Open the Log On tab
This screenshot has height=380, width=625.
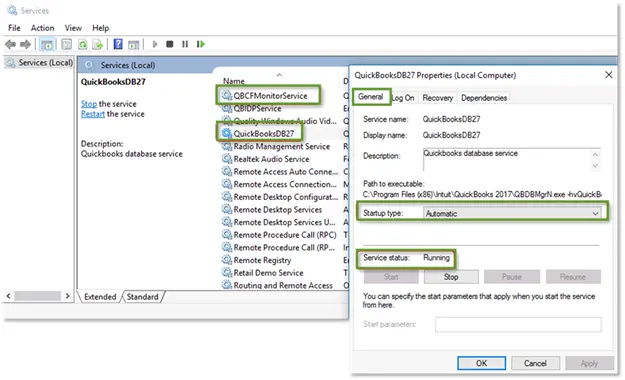[403, 98]
